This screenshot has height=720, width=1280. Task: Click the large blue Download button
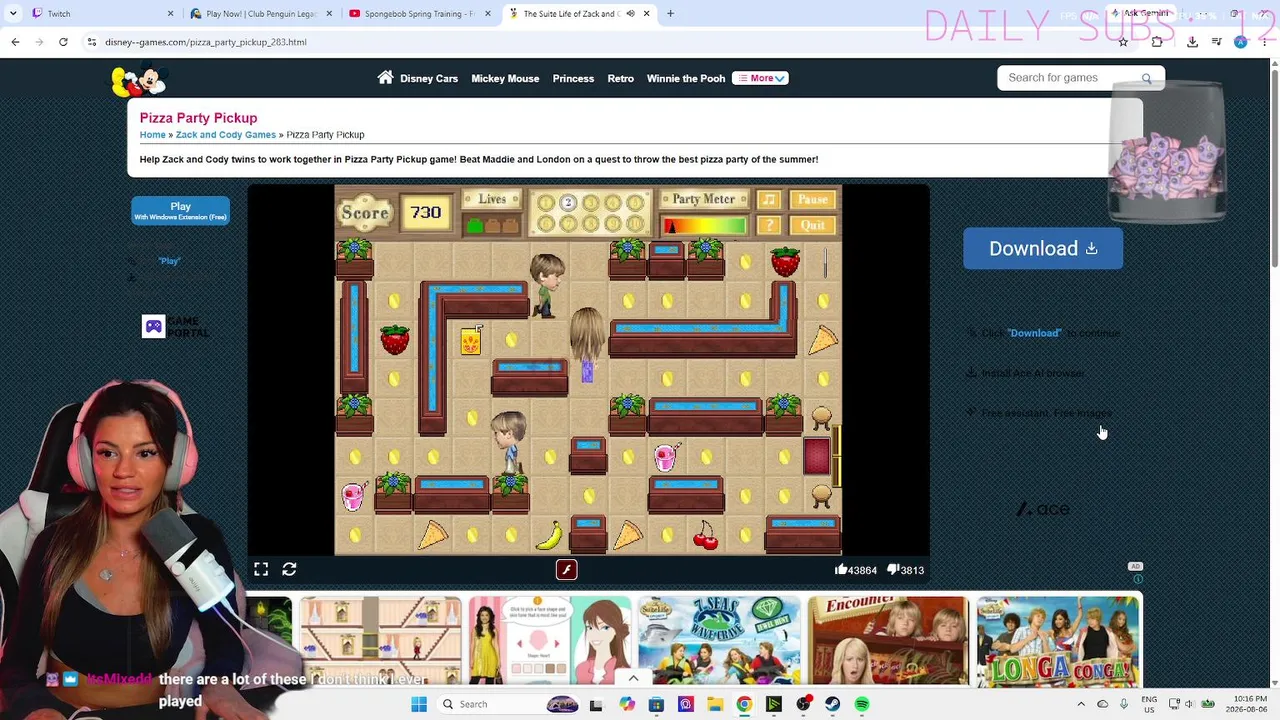1043,248
